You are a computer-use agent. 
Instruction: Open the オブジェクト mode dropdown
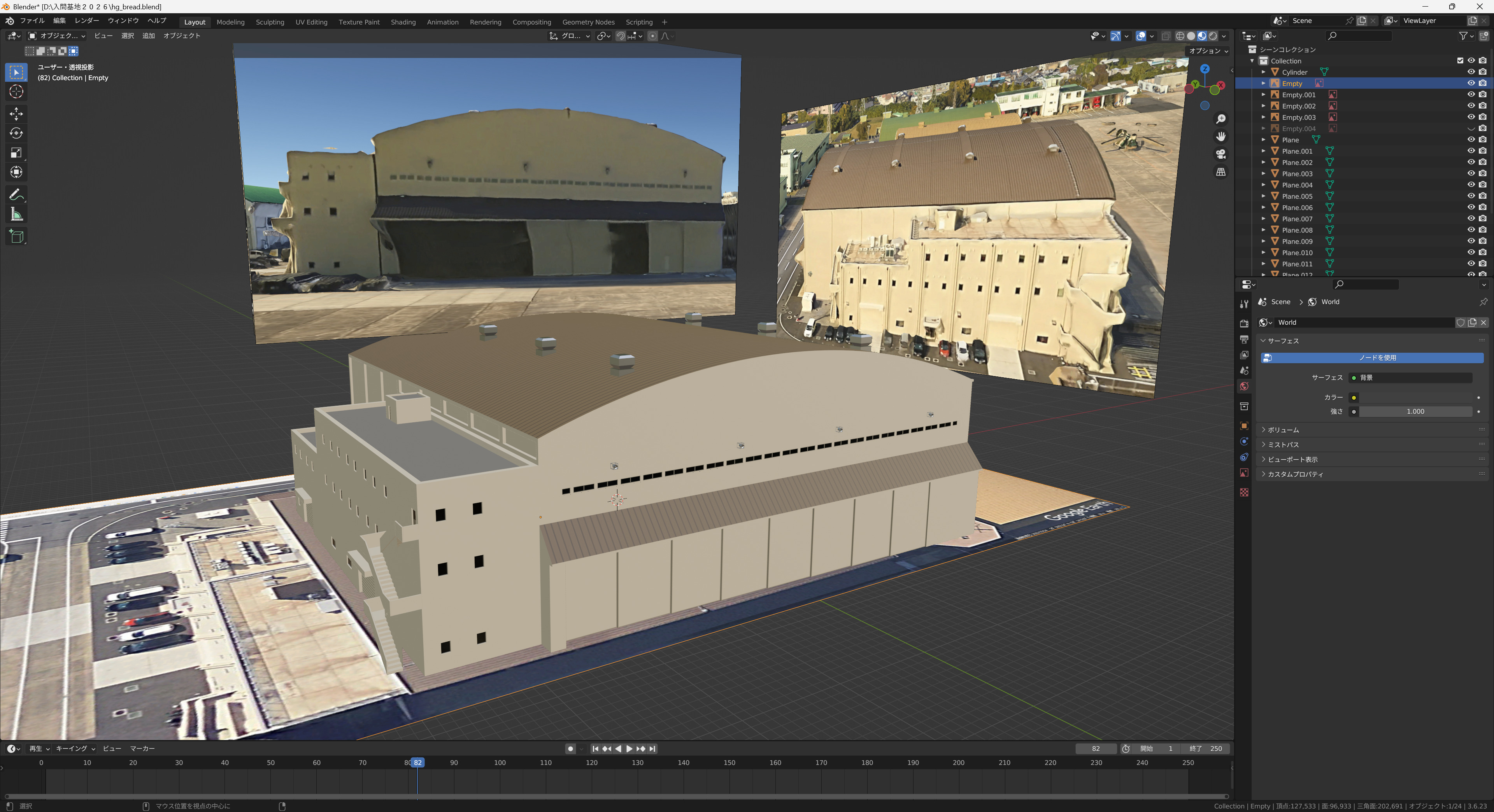[x=58, y=36]
